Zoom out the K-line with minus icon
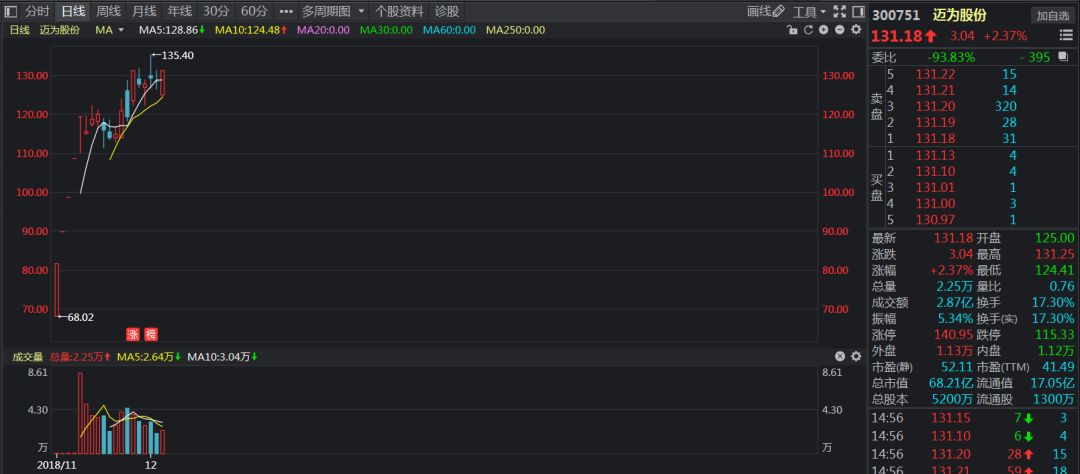Viewport: 1080px width, 474px height. pos(839,30)
